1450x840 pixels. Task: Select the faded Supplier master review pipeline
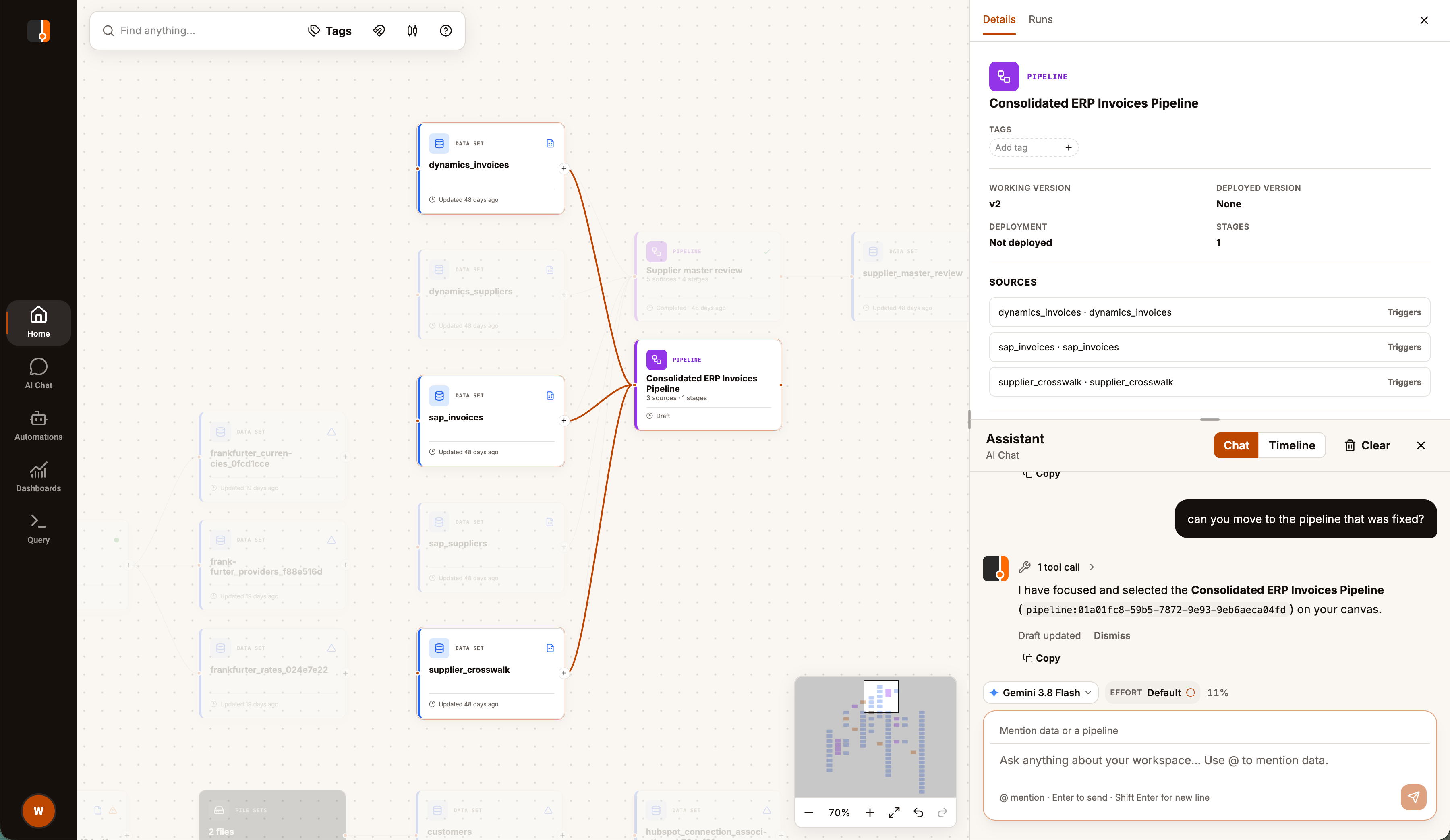[x=708, y=277]
